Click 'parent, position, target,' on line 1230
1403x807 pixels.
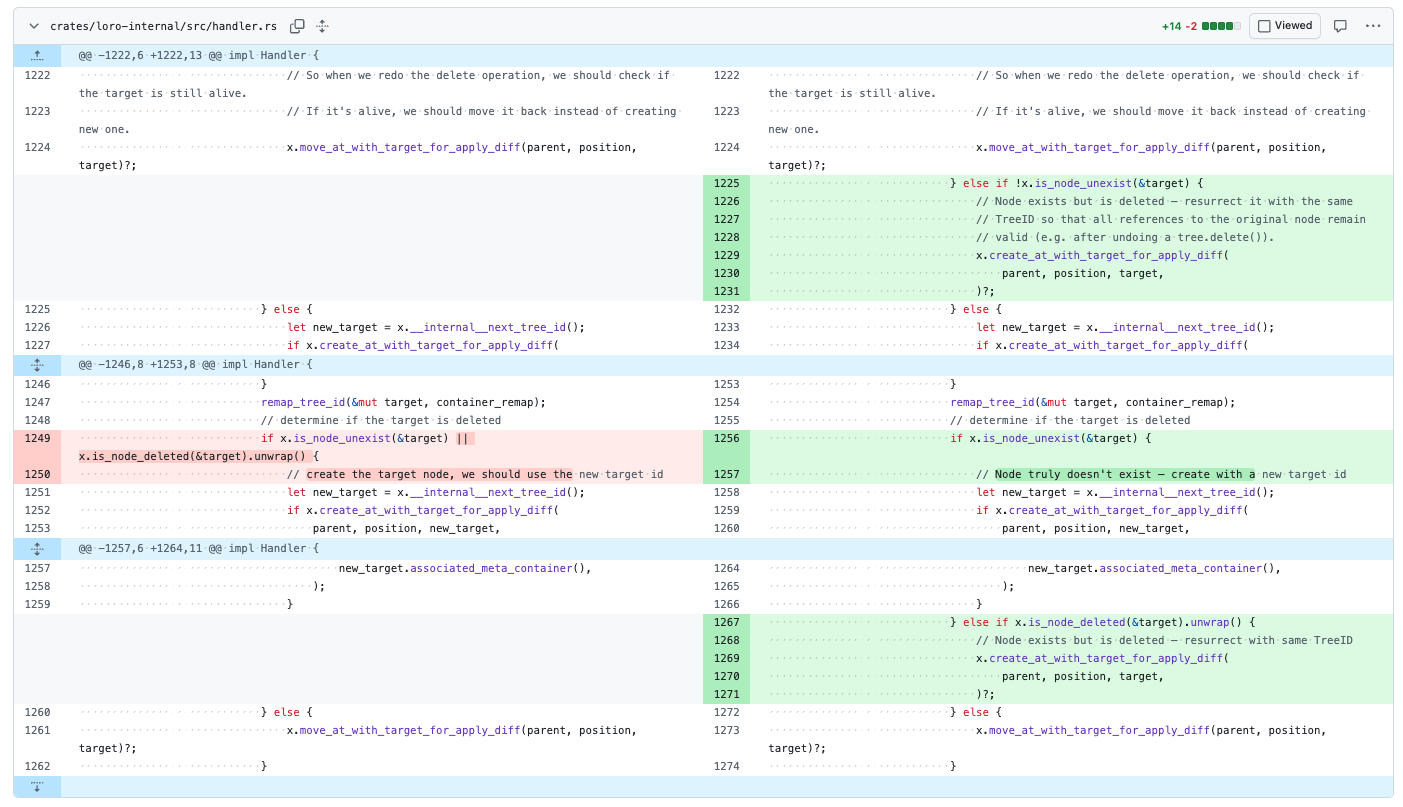pos(1082,274)
